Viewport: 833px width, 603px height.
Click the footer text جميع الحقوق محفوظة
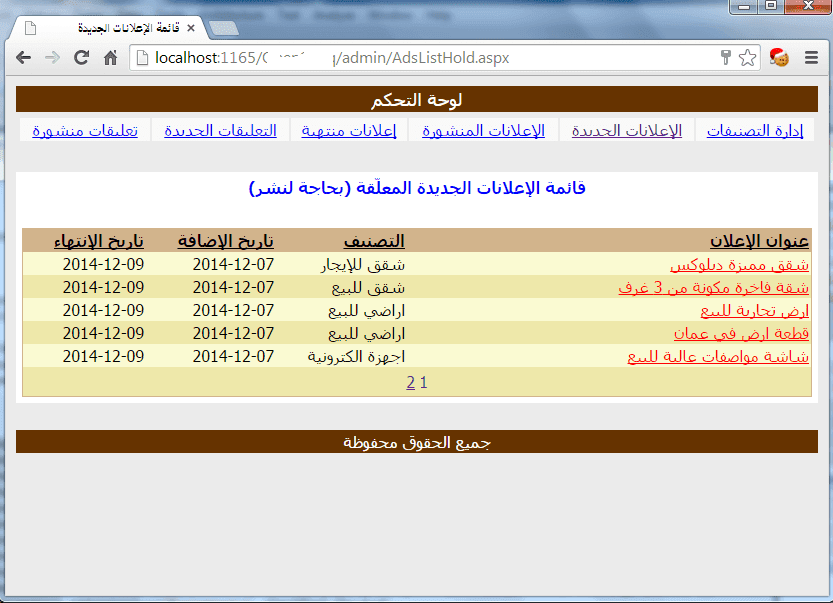click(x=416, y=442)
